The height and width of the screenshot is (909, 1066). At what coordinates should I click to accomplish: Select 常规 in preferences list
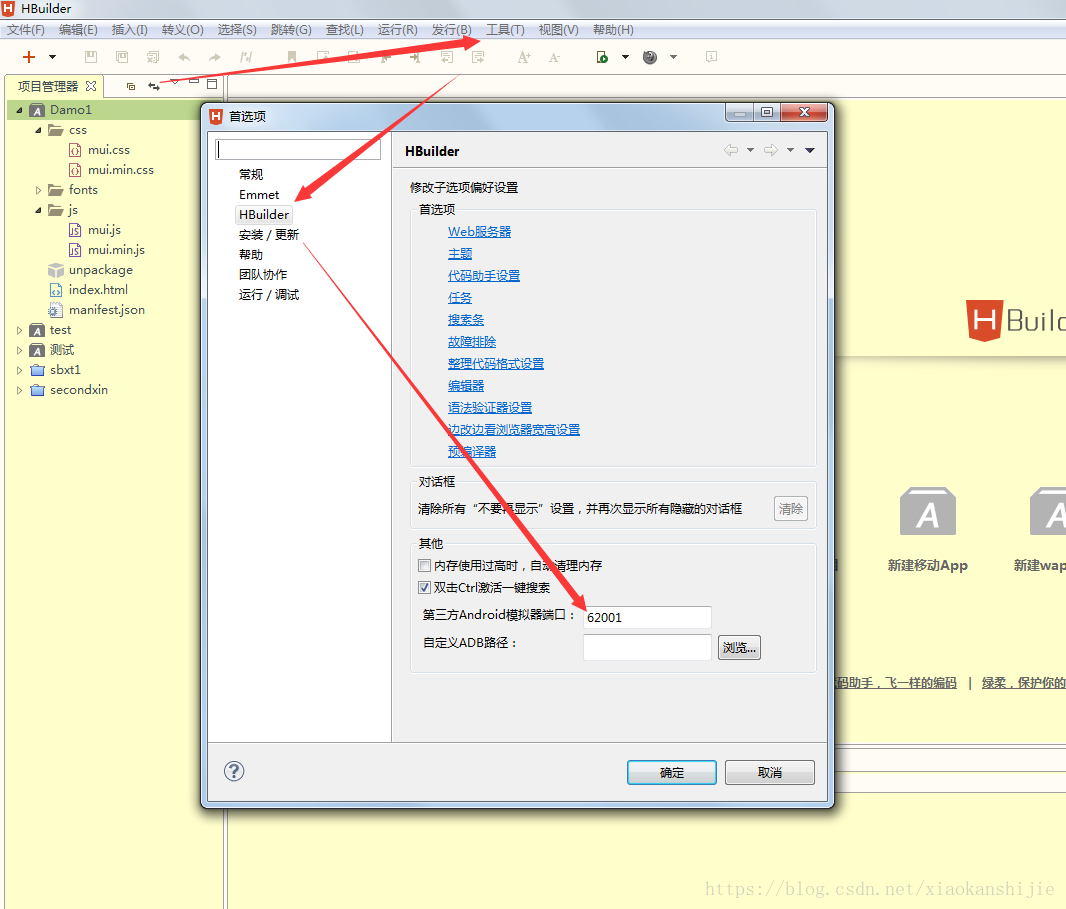(x=251, y=175)
